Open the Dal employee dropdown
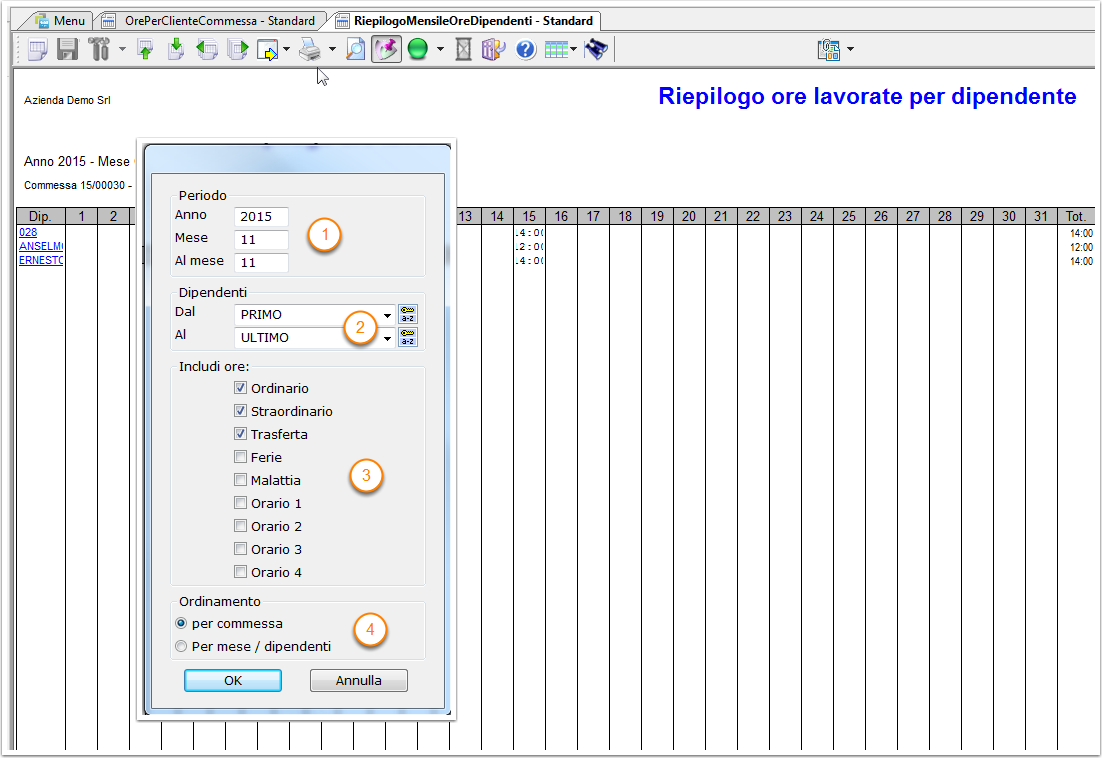The height and width of the screenshot is (758, 1102). coord(387,315)
